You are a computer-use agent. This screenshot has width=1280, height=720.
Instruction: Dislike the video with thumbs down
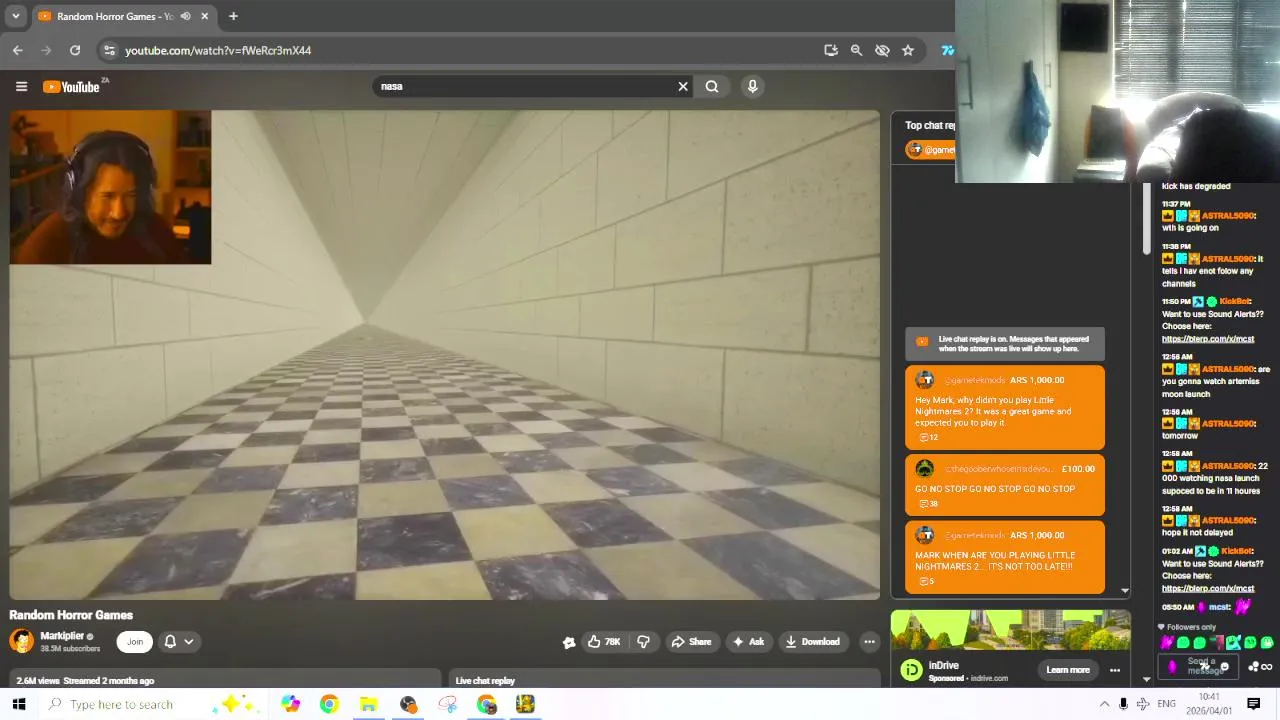pyautogui.click(x=644, y=641)
